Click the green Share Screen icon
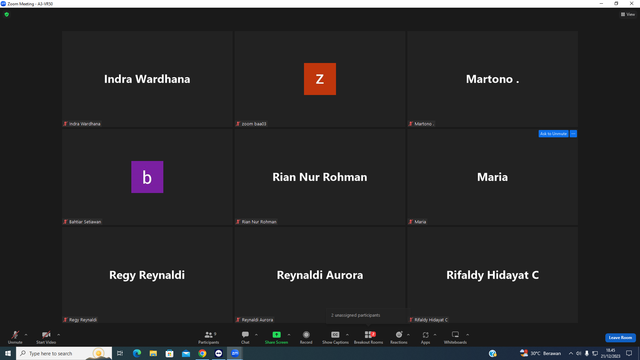This screenshot has height=360, width=640. pyautogui.click(x=276, y=335)
